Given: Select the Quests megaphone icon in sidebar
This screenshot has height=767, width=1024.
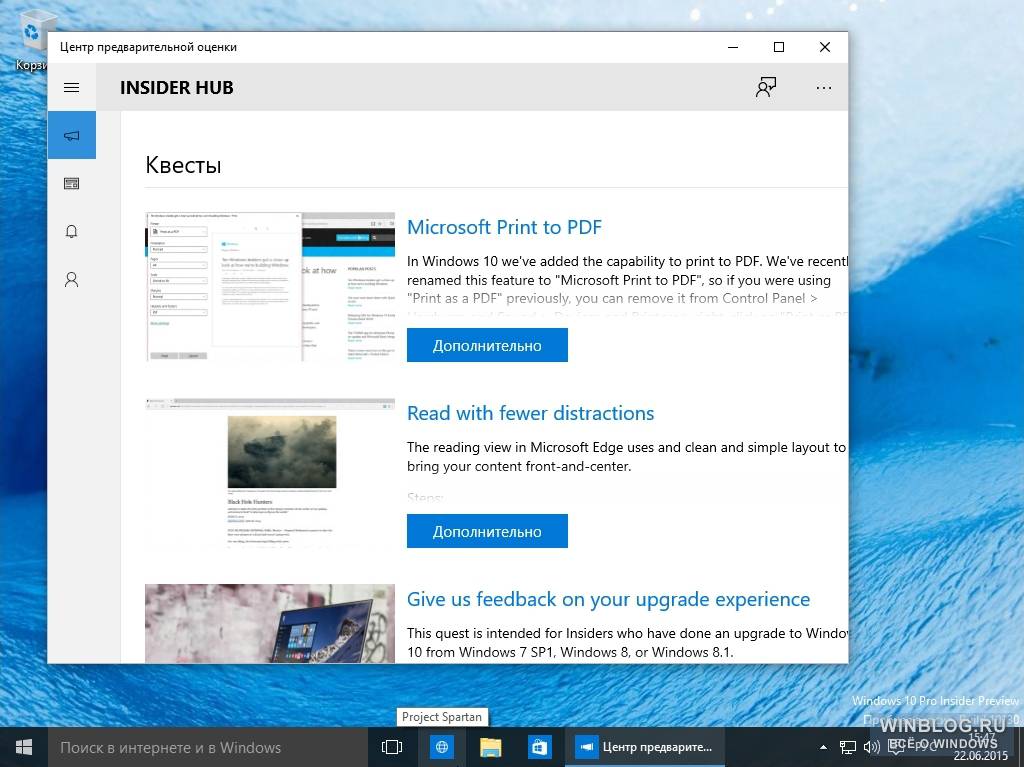Looking at the screenshot, I should coord(72,135).
